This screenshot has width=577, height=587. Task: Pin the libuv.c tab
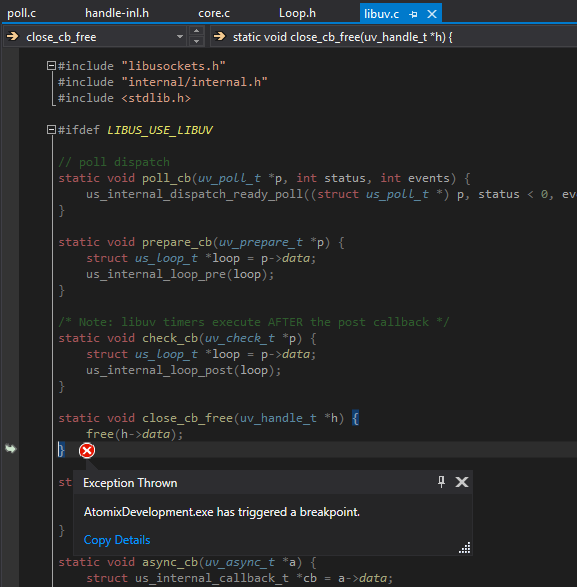coord(413,14)
